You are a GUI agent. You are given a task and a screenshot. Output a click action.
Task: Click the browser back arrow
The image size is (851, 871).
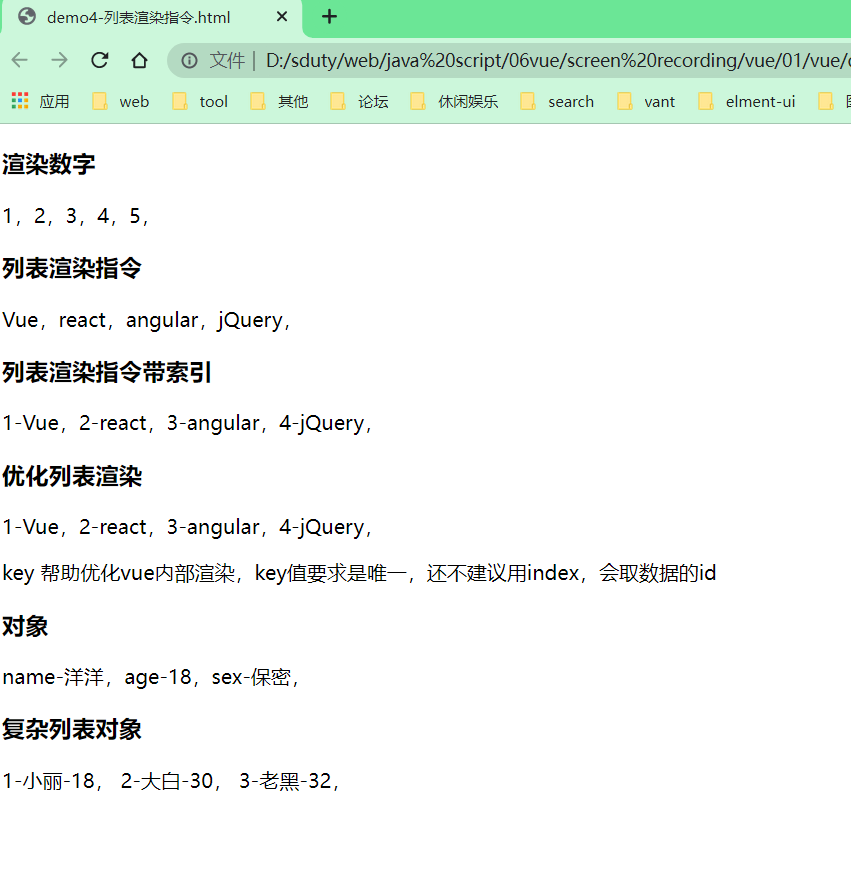click(20, 60)
